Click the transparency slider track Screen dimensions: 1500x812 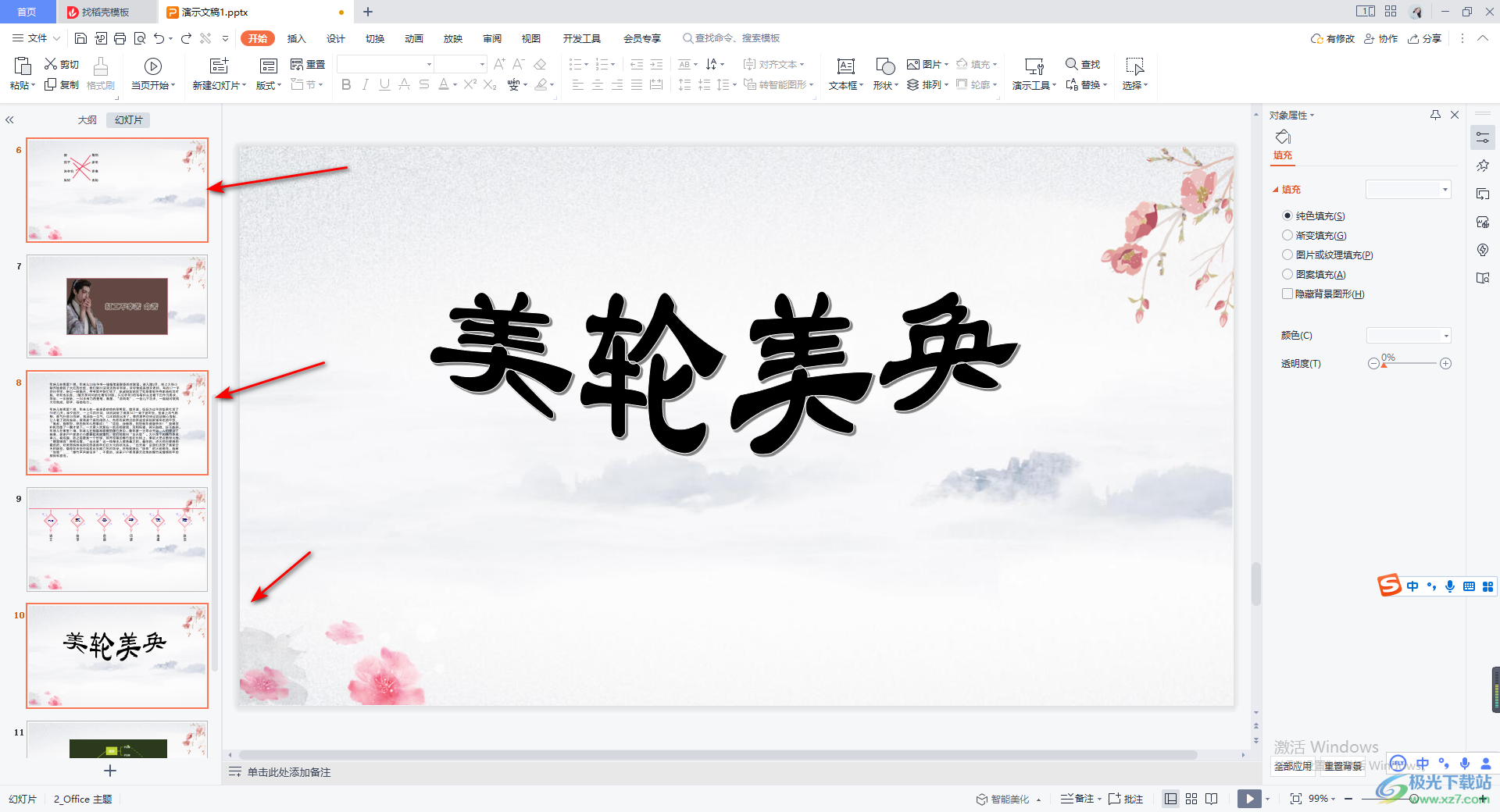[x=1409, y=364]
